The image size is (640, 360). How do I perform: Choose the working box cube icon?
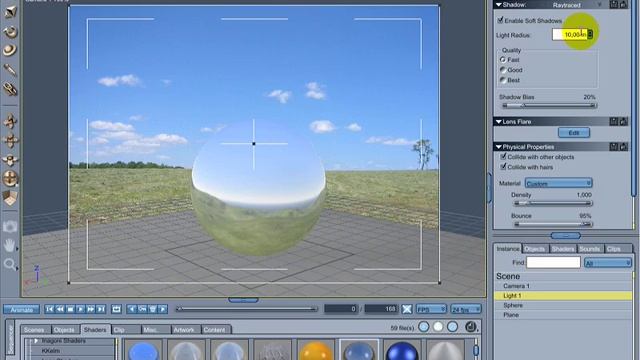click(x=10, y=198)
